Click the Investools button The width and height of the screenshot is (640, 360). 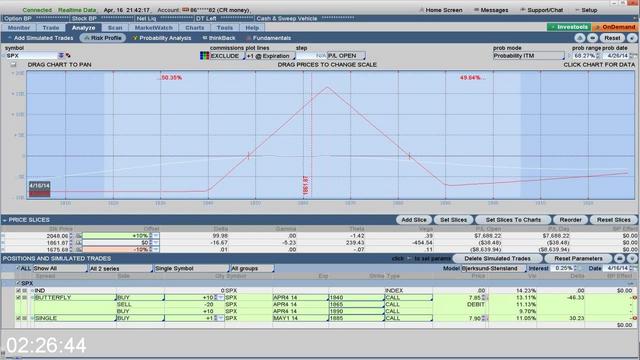[569, 27]
